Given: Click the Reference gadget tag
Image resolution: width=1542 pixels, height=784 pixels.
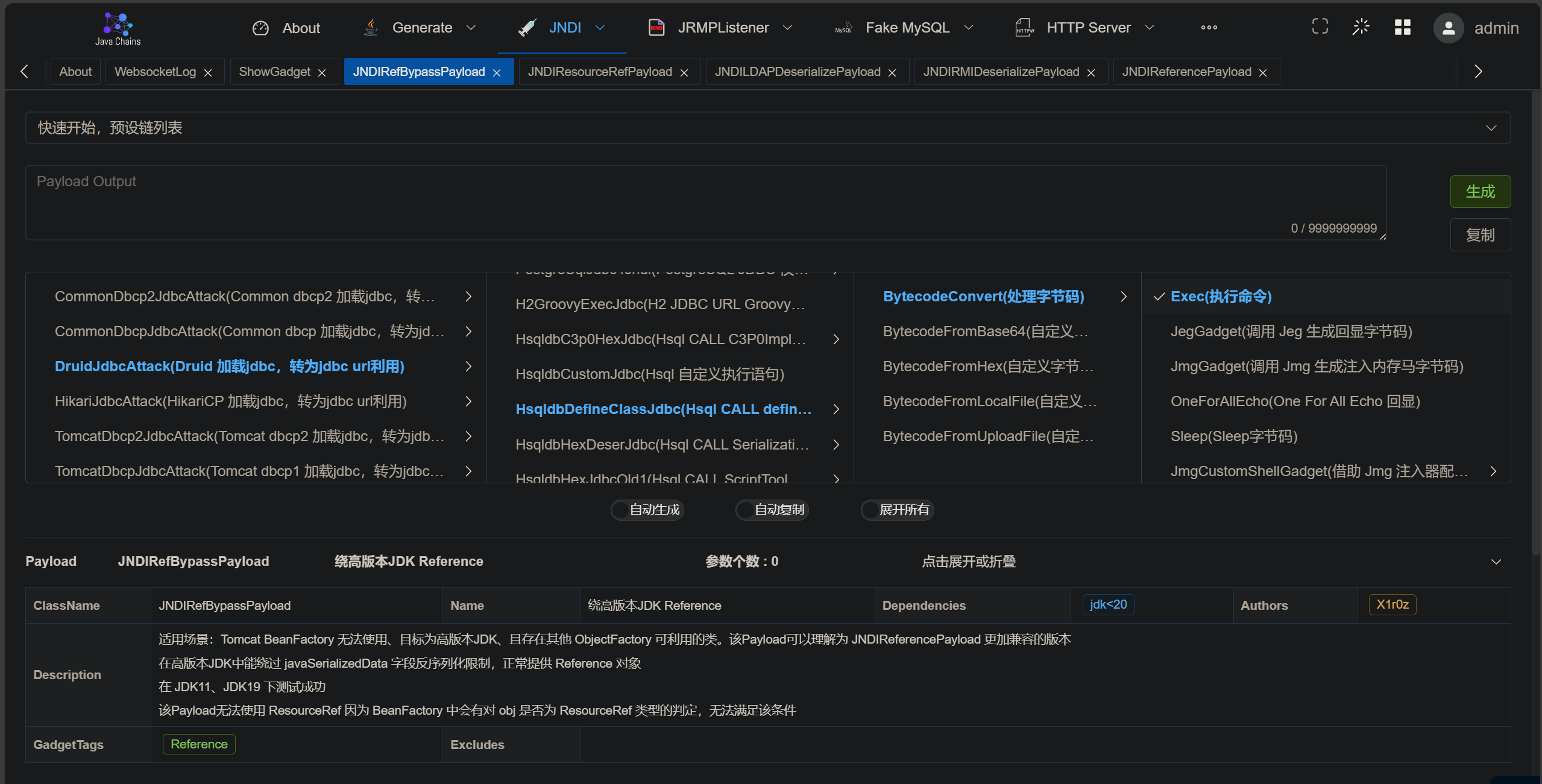Looking at the screenshot, I should [x=199, y=744].
